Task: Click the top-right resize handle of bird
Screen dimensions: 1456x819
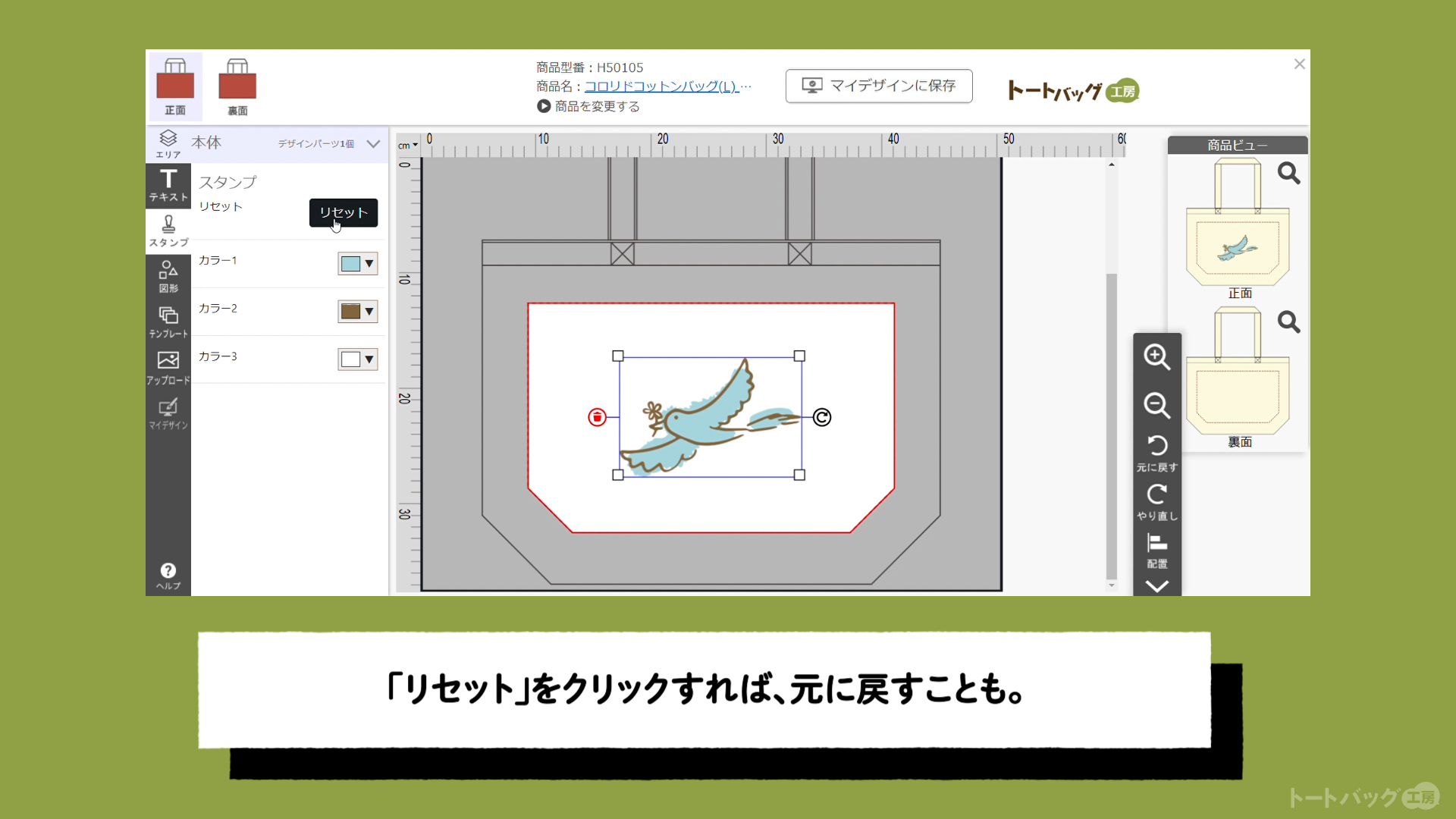Action: [799, 356]
